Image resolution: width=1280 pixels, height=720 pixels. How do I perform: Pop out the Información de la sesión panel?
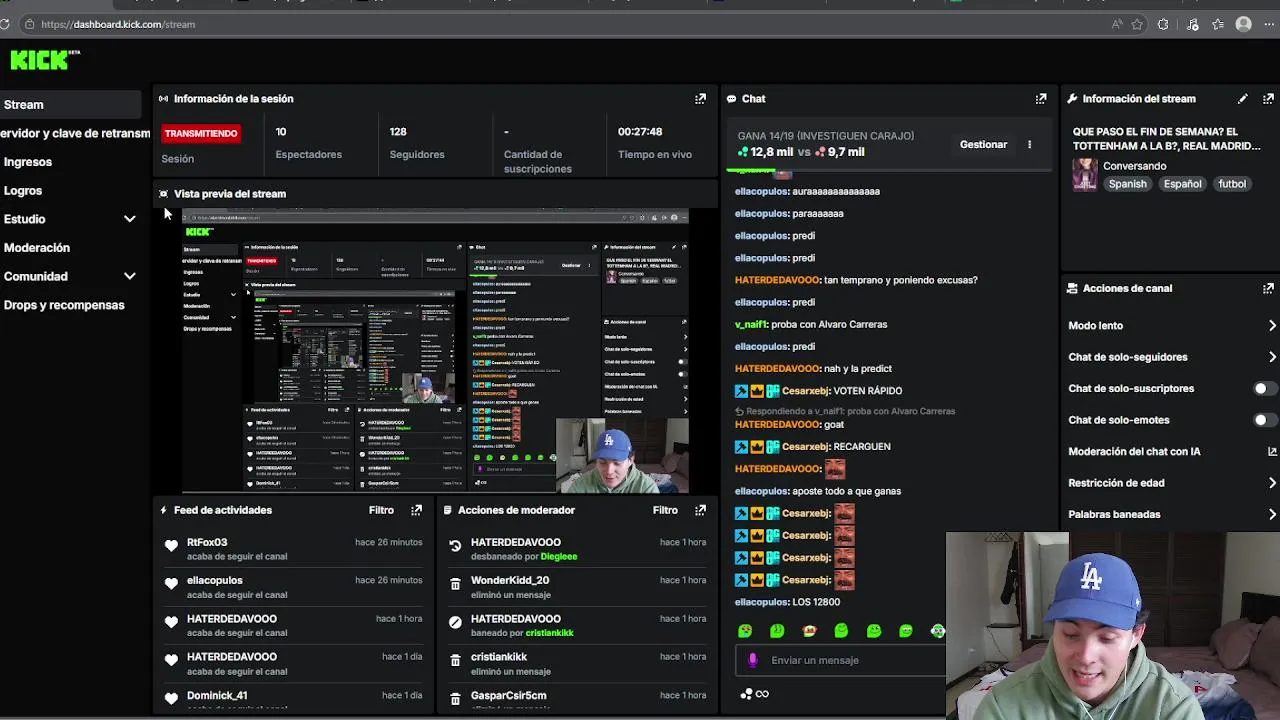[700, 99]
